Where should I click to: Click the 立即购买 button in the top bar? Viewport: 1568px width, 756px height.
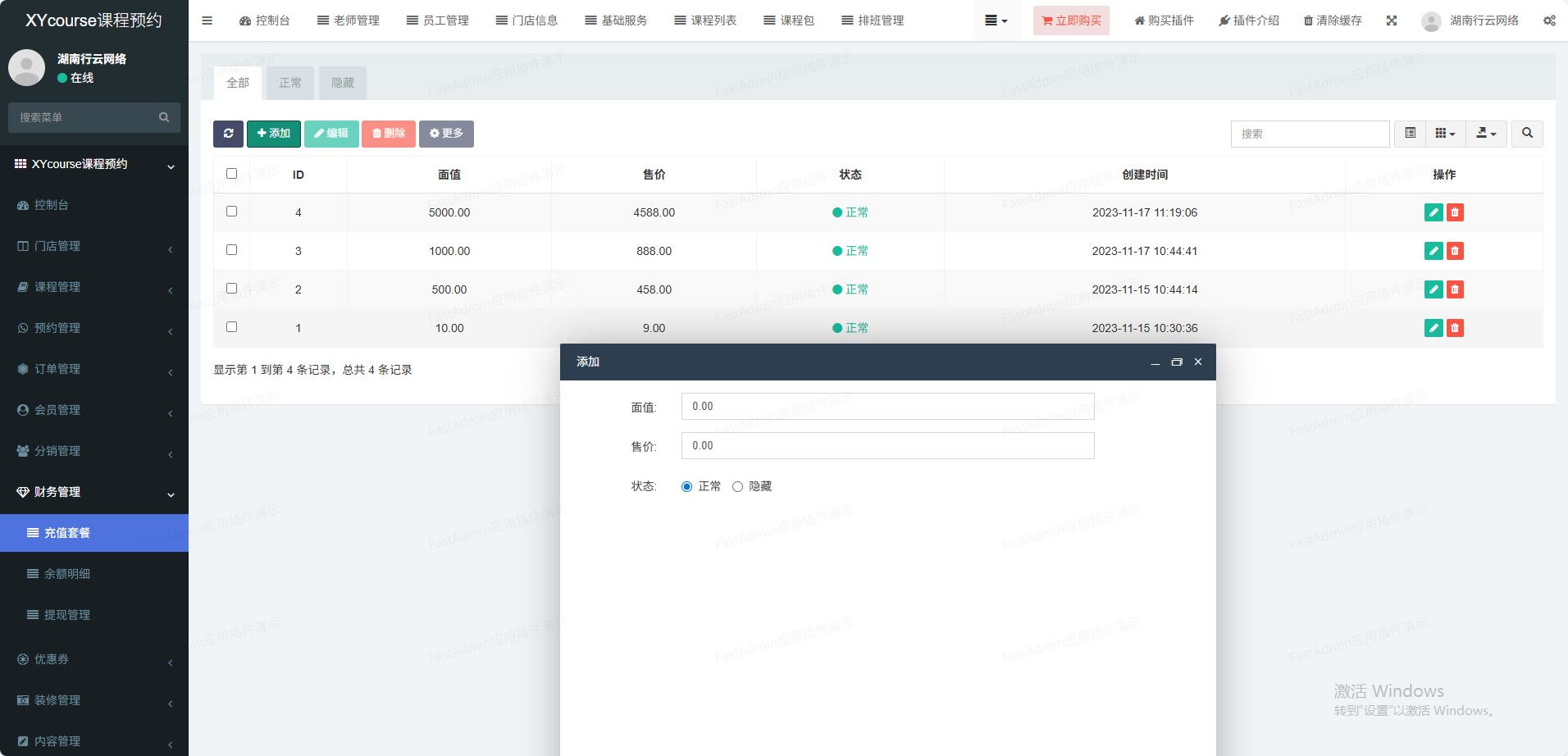[1071, 20]
